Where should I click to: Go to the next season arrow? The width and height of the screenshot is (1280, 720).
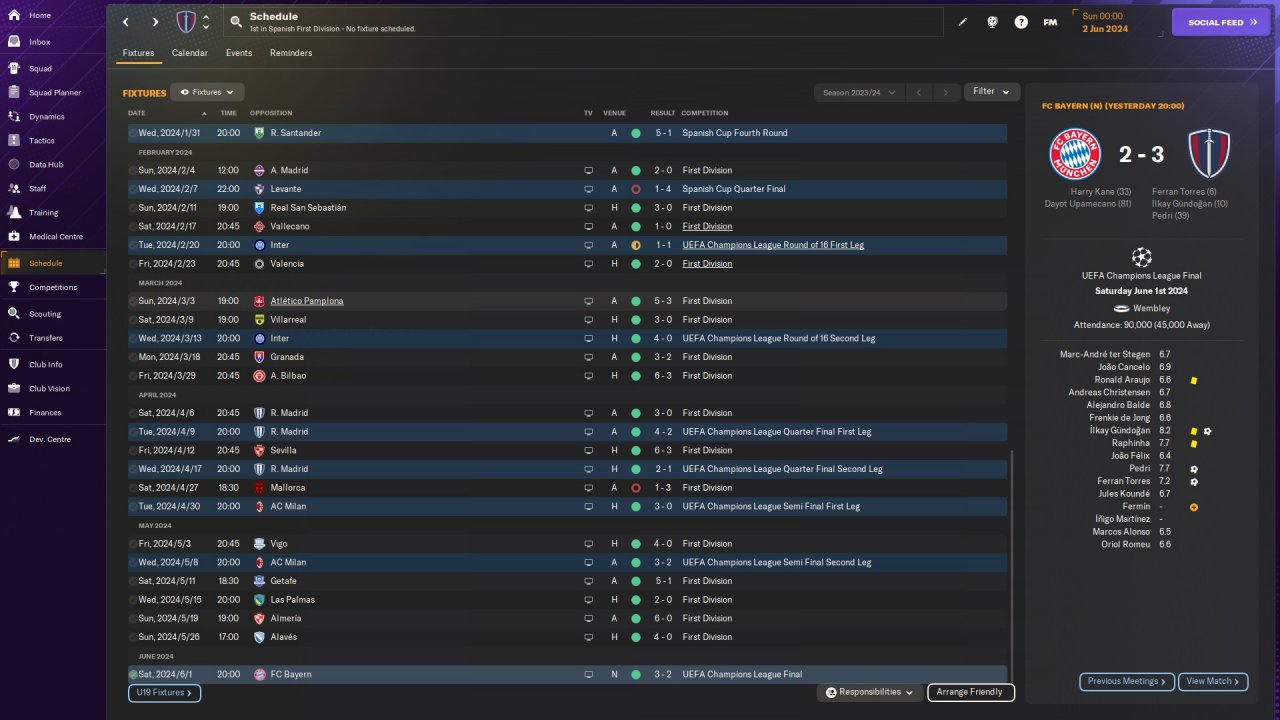pyautogui.click(x=945, y=92)
